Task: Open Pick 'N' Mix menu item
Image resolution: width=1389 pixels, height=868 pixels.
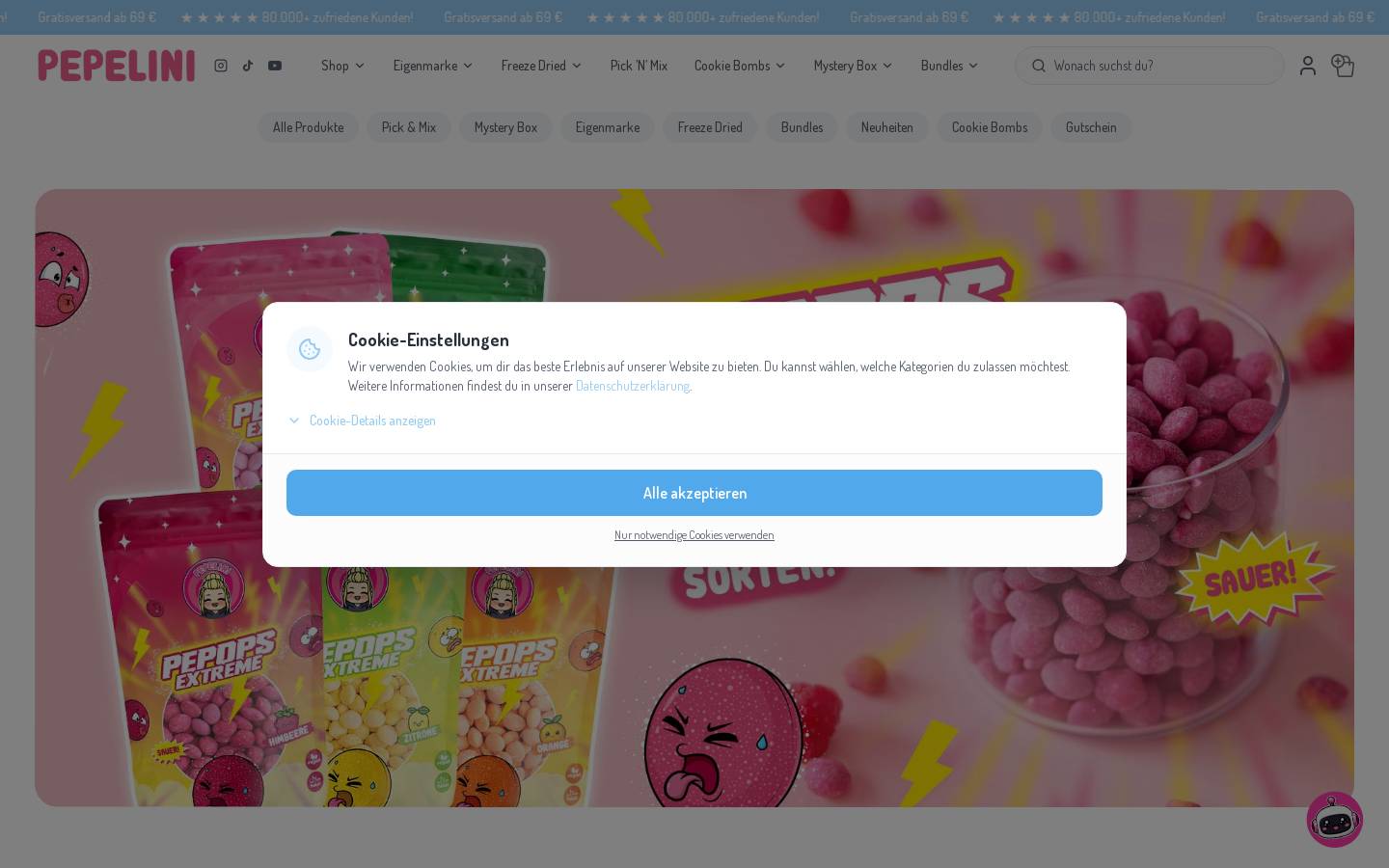Action: click(x=639, y=66)
